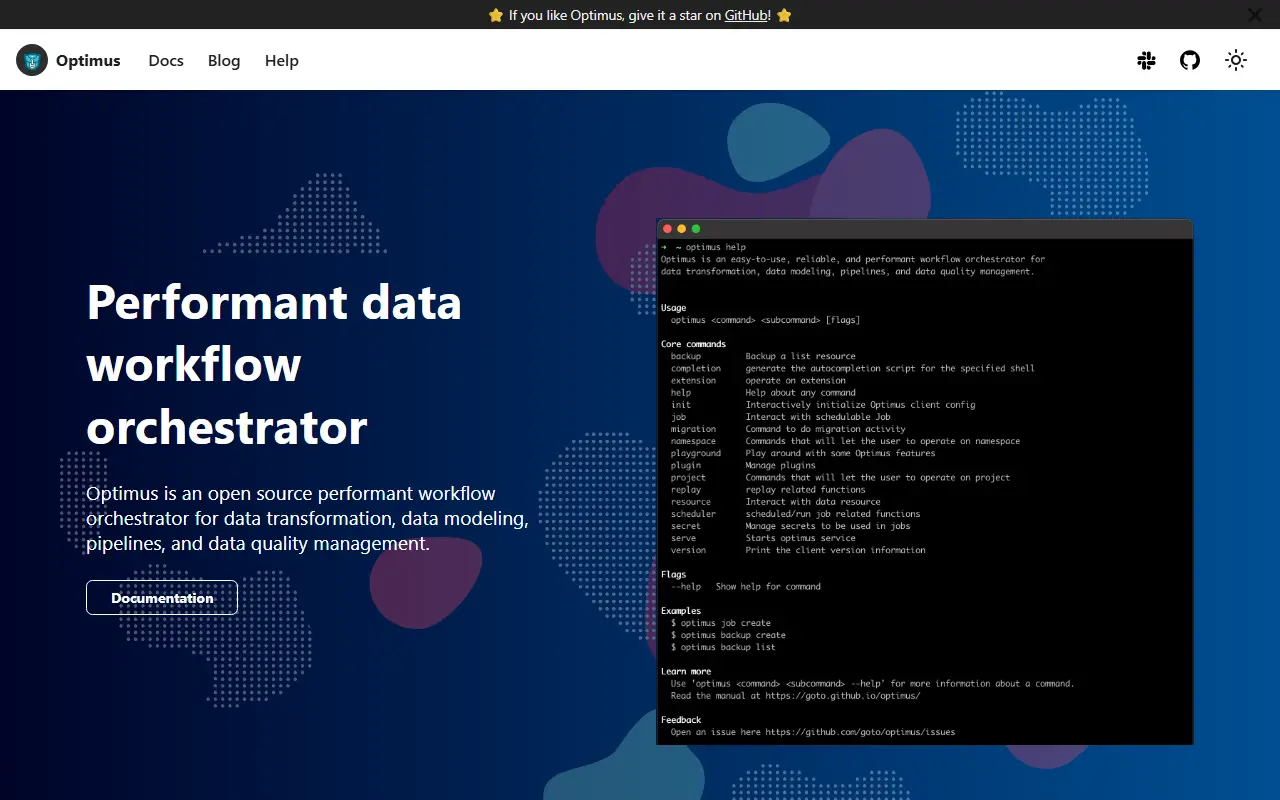Click the 'Usage' heading in terminal image
Screen dimensions: 1280x800
click(674, 308)
